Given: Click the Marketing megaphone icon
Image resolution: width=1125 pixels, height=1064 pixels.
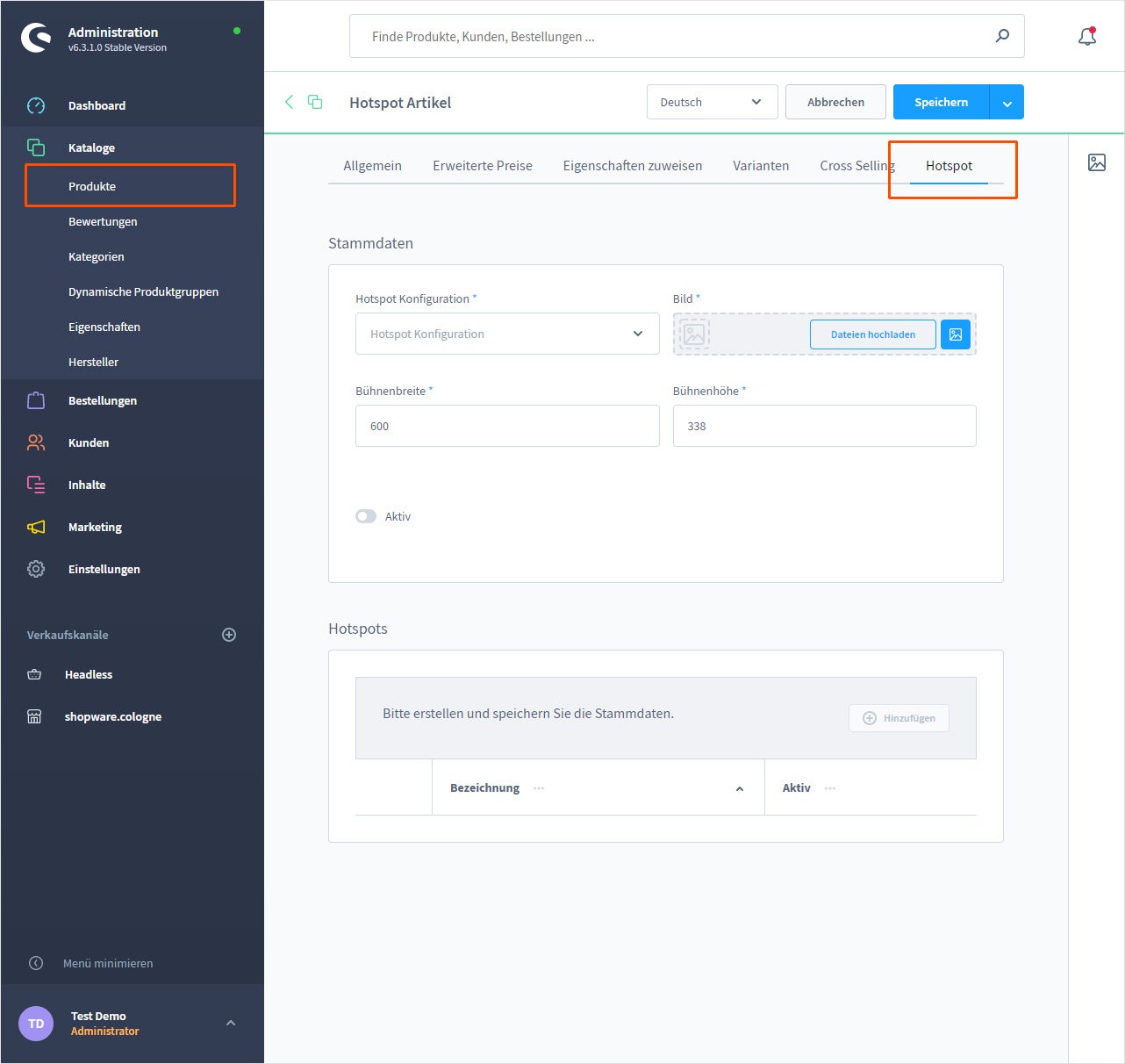Looking at the screenshot, I should (x=36, y=527).
